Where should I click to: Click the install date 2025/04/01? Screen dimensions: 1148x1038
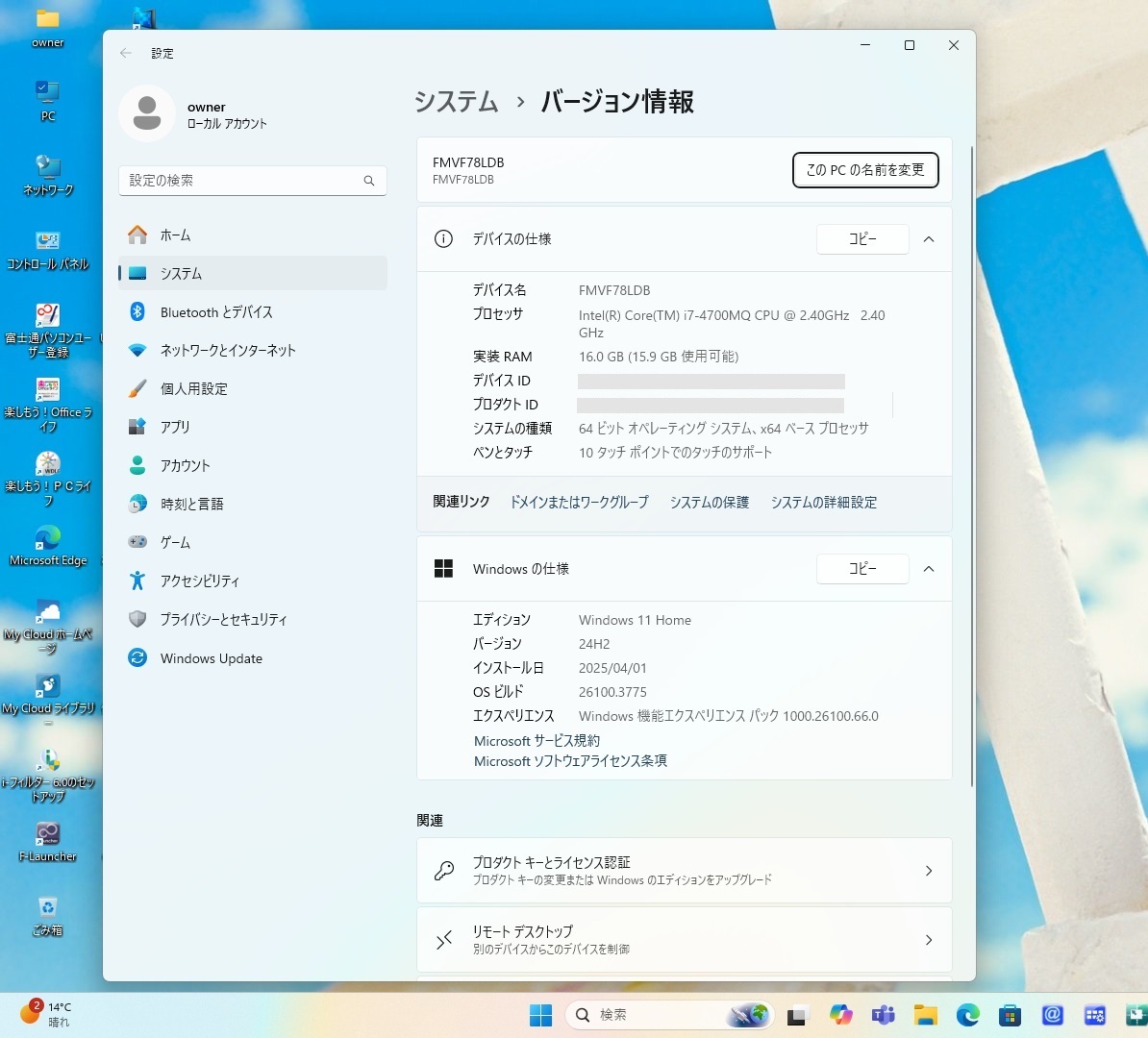point(612,668)
